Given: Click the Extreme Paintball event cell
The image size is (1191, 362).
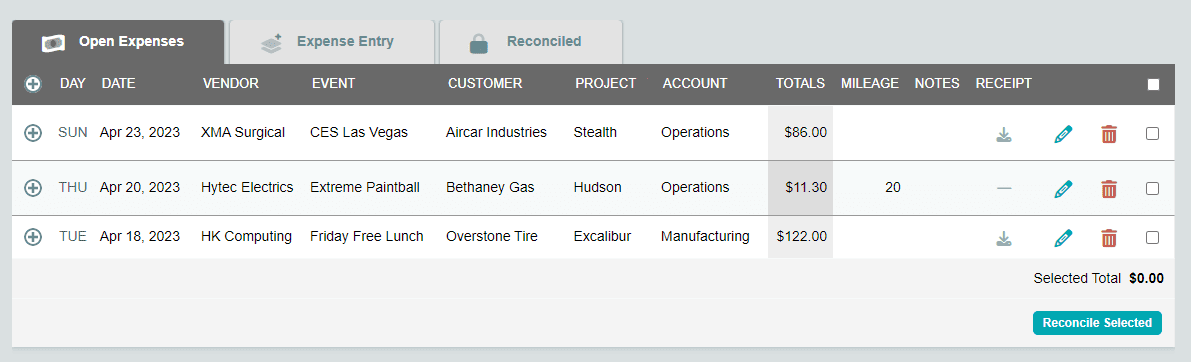Looking at the screenshot, I should [x=365, y=187].
